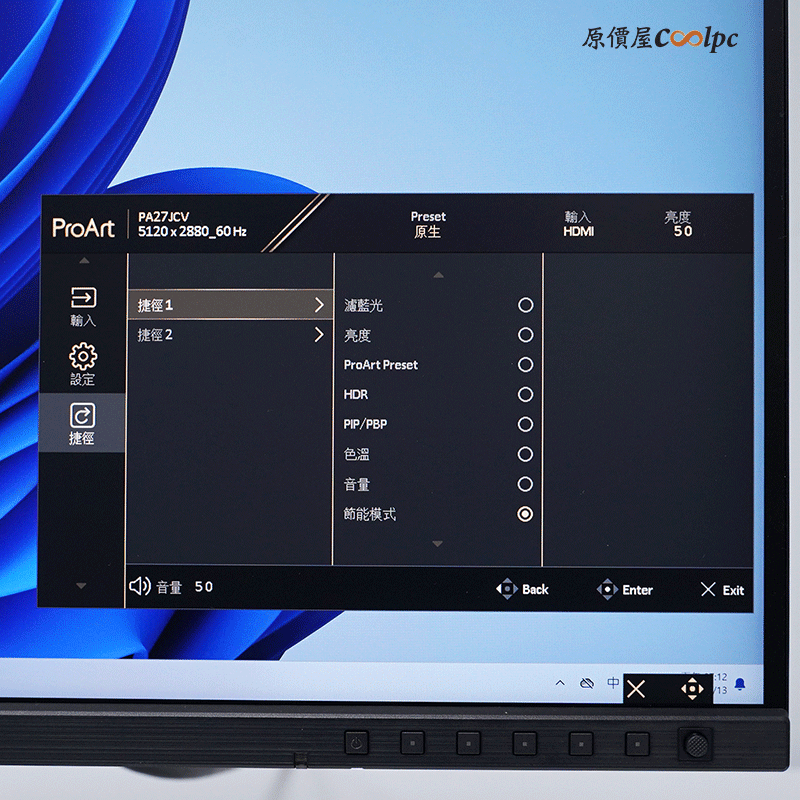The height and width of the screenshot is (800, 800).
Task: Click the Back label in footer
Action: [x=535, y=590]
